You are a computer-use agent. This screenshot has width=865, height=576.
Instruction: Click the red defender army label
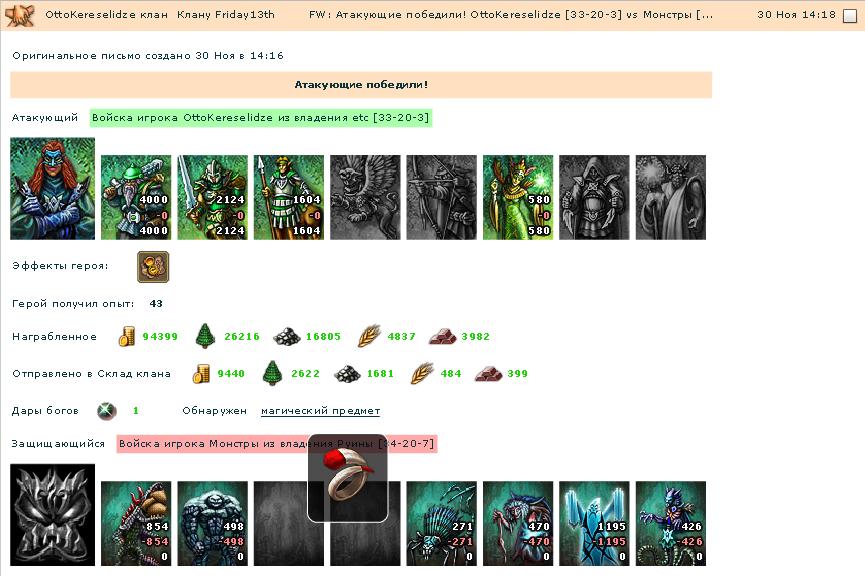[277, 444]
